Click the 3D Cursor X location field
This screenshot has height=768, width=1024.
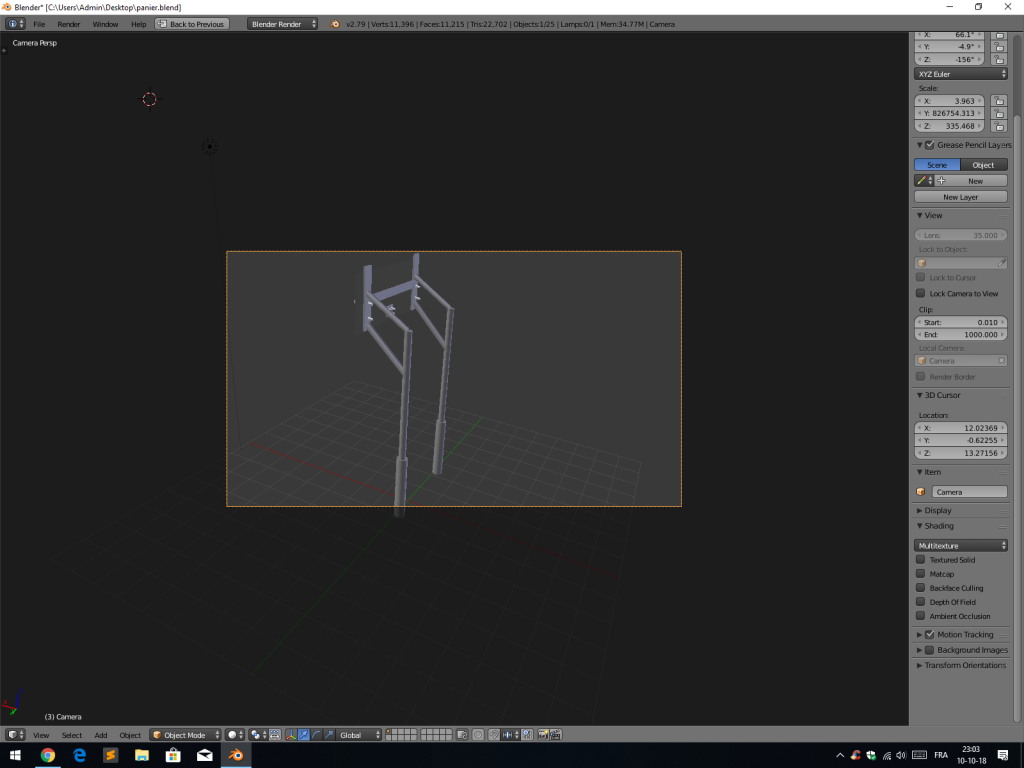pos(961,428)
